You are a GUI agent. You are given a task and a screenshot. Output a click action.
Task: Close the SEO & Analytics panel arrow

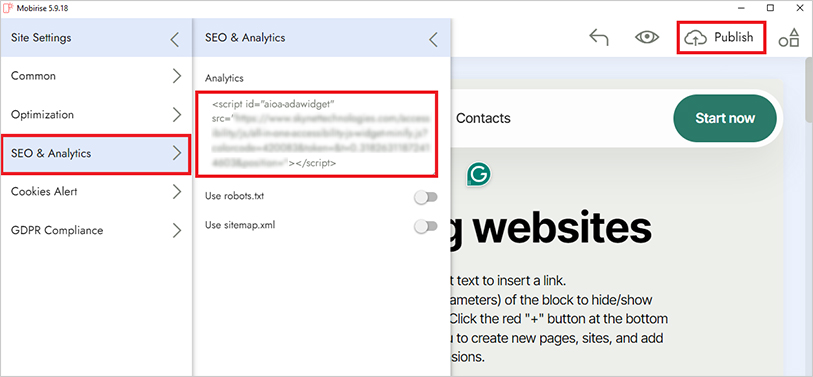(x=433, y=39)
